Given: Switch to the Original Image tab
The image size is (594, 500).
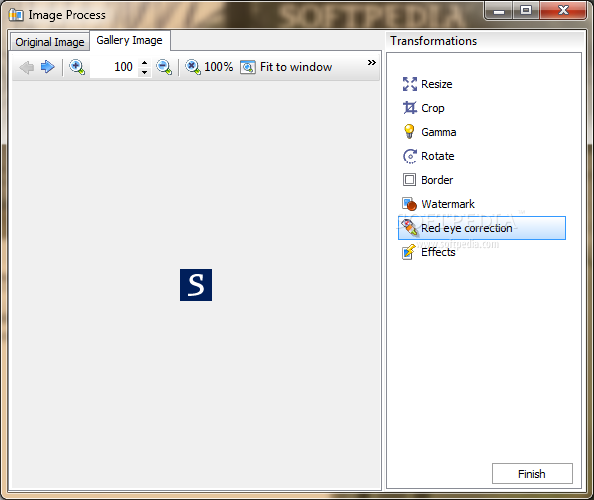Looking at the screenshot, I should [x=50, y=42].
